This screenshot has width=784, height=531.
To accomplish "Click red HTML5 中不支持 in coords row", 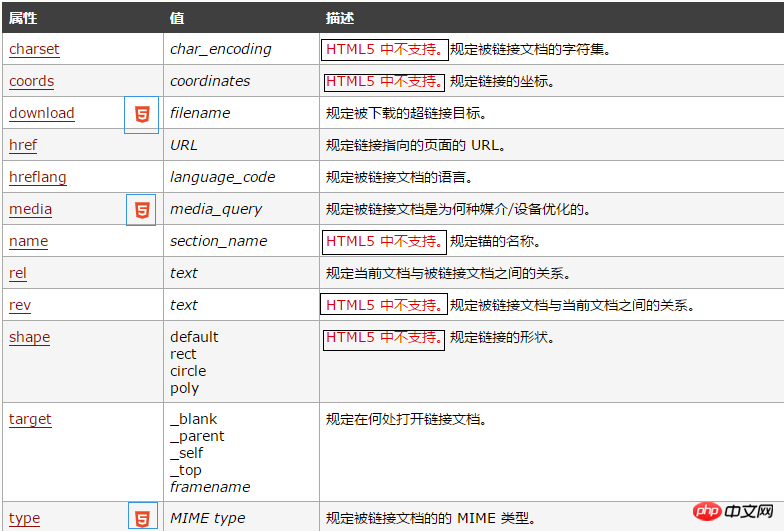I will coord(384,82).
